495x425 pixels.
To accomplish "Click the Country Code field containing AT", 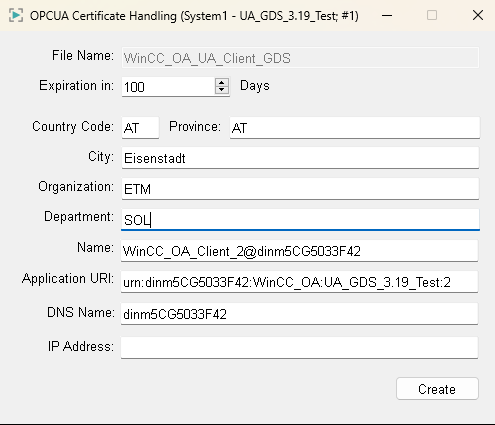I will pyautogui.click(x=140, y=127).
